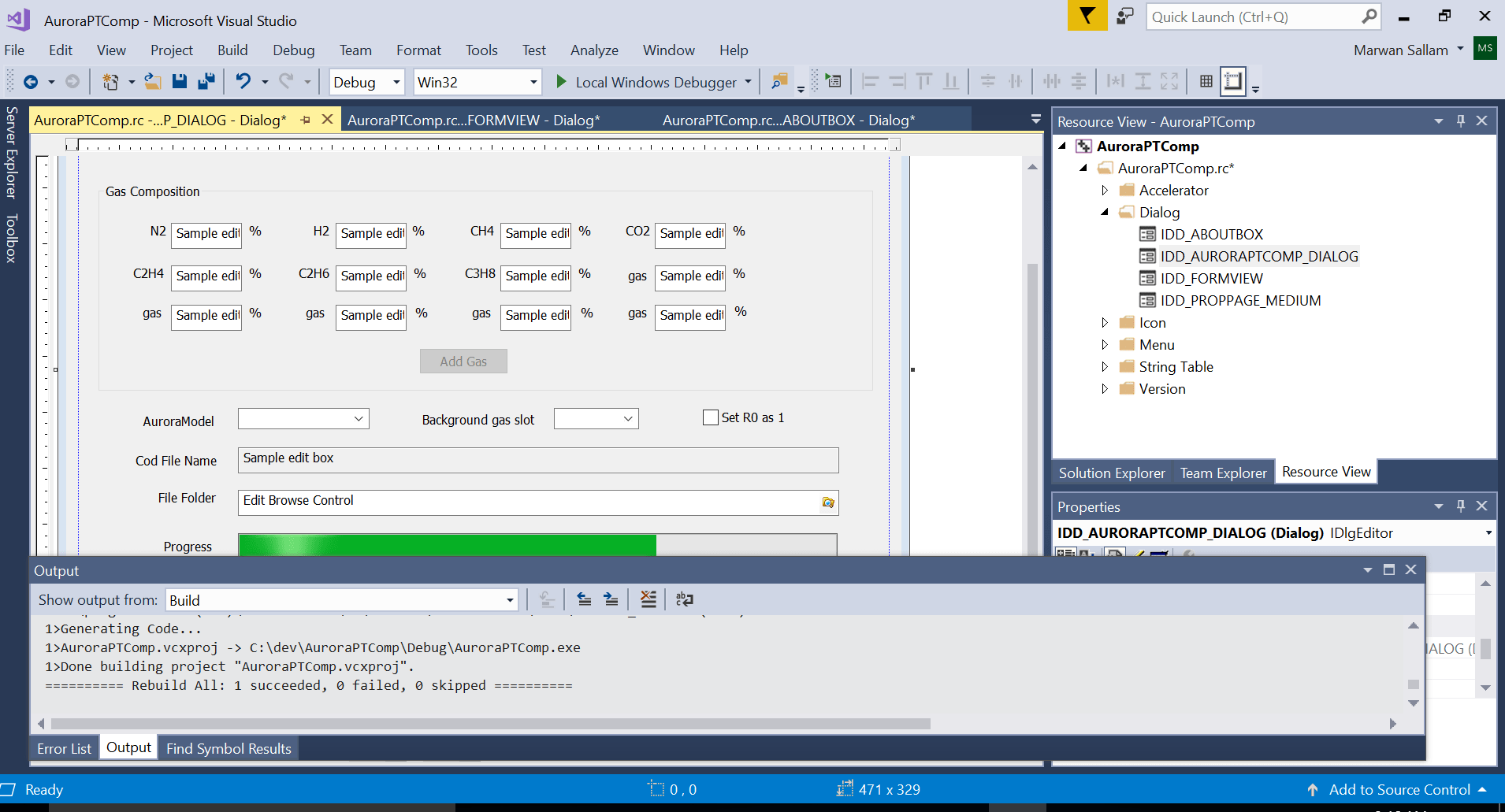The height and width of the screenshot is (812, 1505).
Task: Click the Open File folder icon
Action: (153, 82)
